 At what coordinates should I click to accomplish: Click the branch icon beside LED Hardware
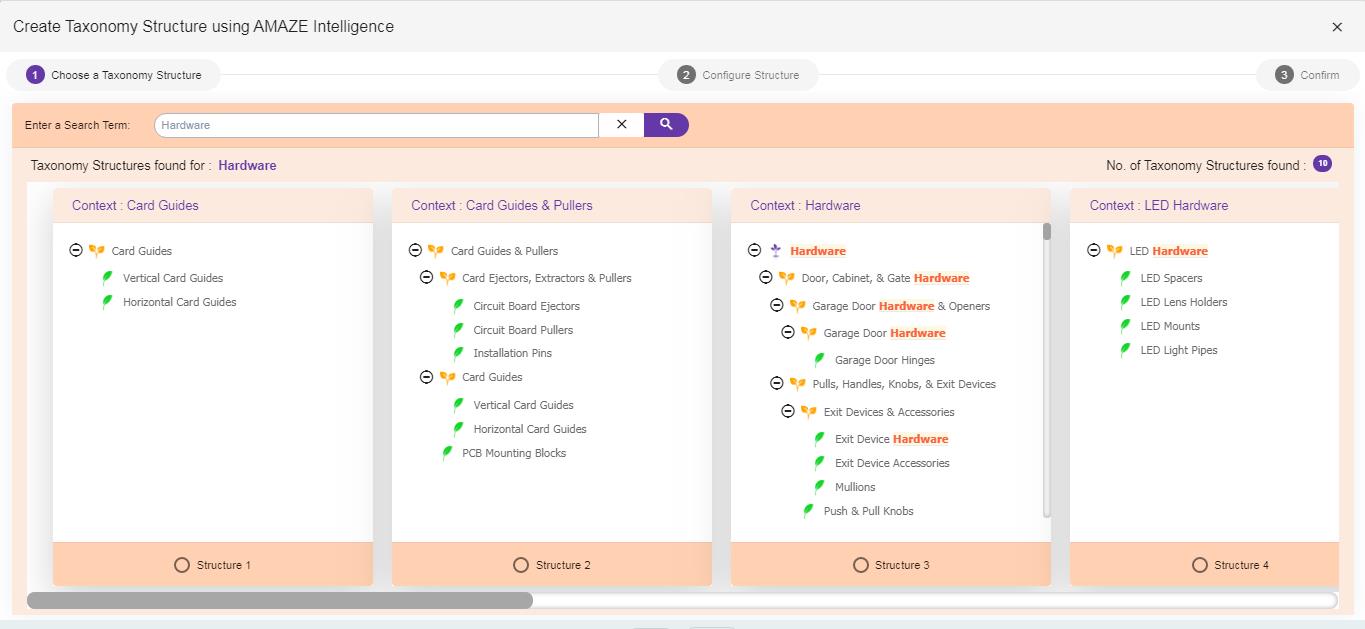point(1114,251)
